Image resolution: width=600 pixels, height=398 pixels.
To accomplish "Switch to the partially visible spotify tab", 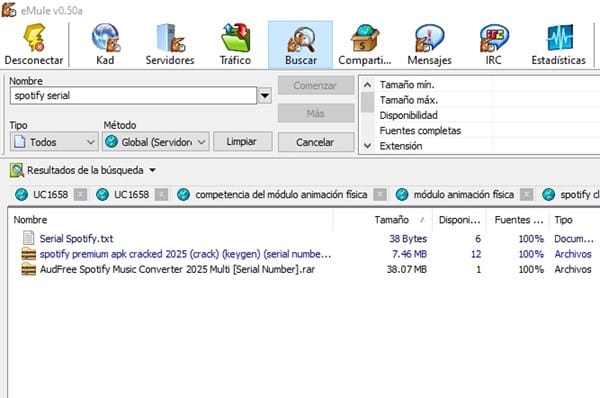I will 571,195.
